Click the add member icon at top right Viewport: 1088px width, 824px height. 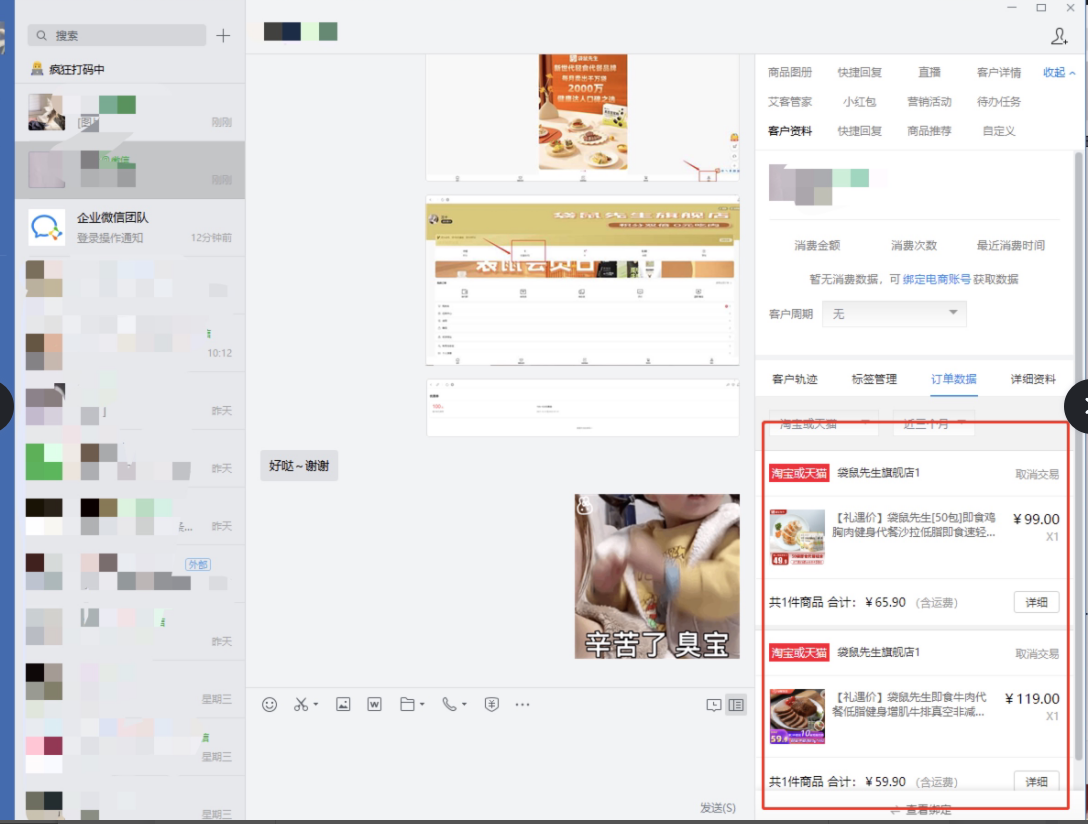pyautogui.click(x=1059, y=36)
